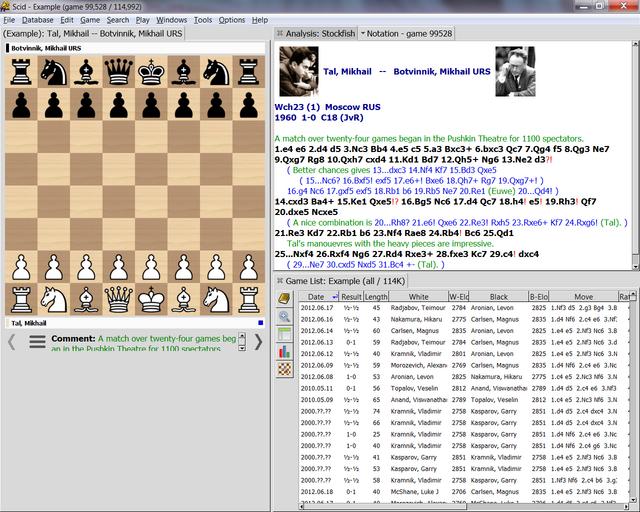Click the chessboard icon in Game List sidebar

pos(285,369)
